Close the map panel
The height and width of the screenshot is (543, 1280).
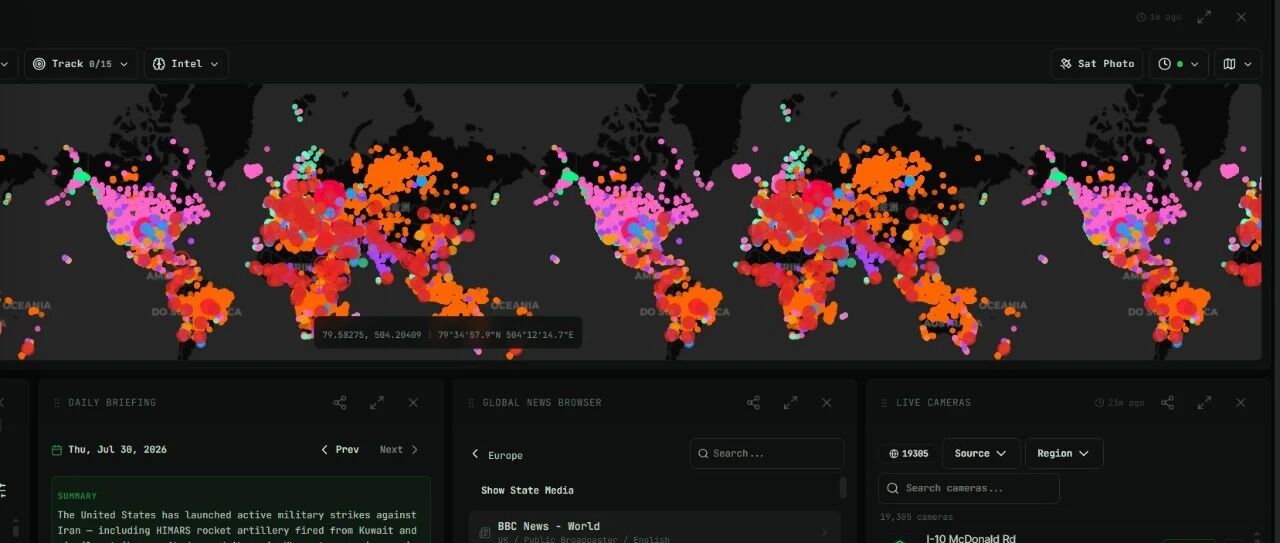1241,17
